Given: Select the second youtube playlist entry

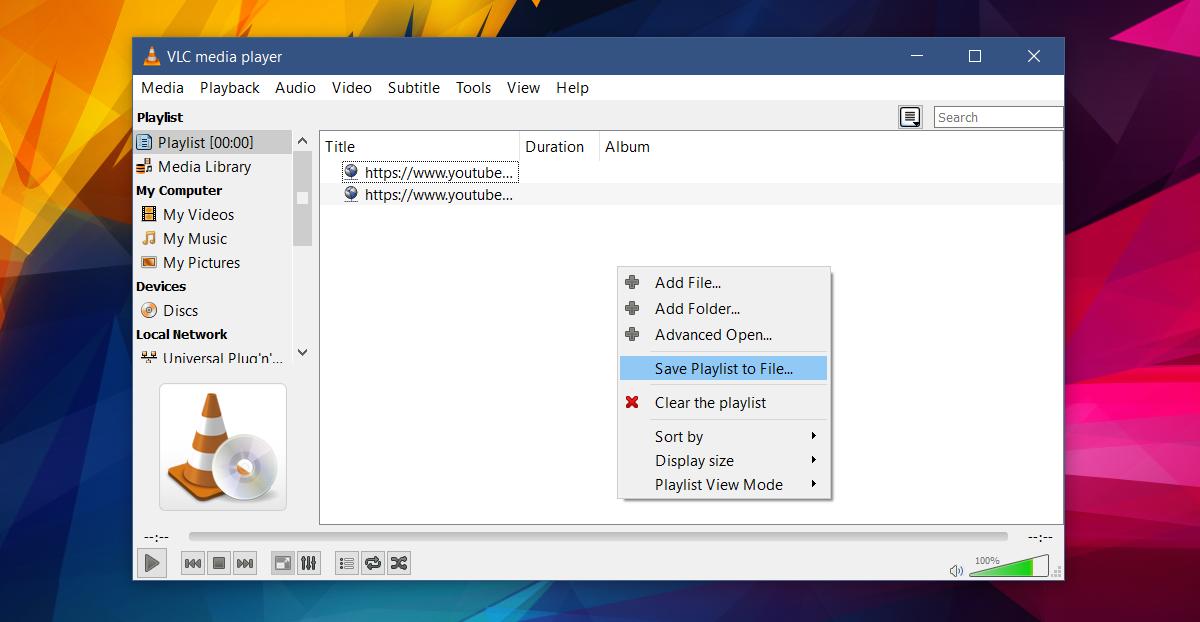Looking at the screenshot, I should coord(430,195).
